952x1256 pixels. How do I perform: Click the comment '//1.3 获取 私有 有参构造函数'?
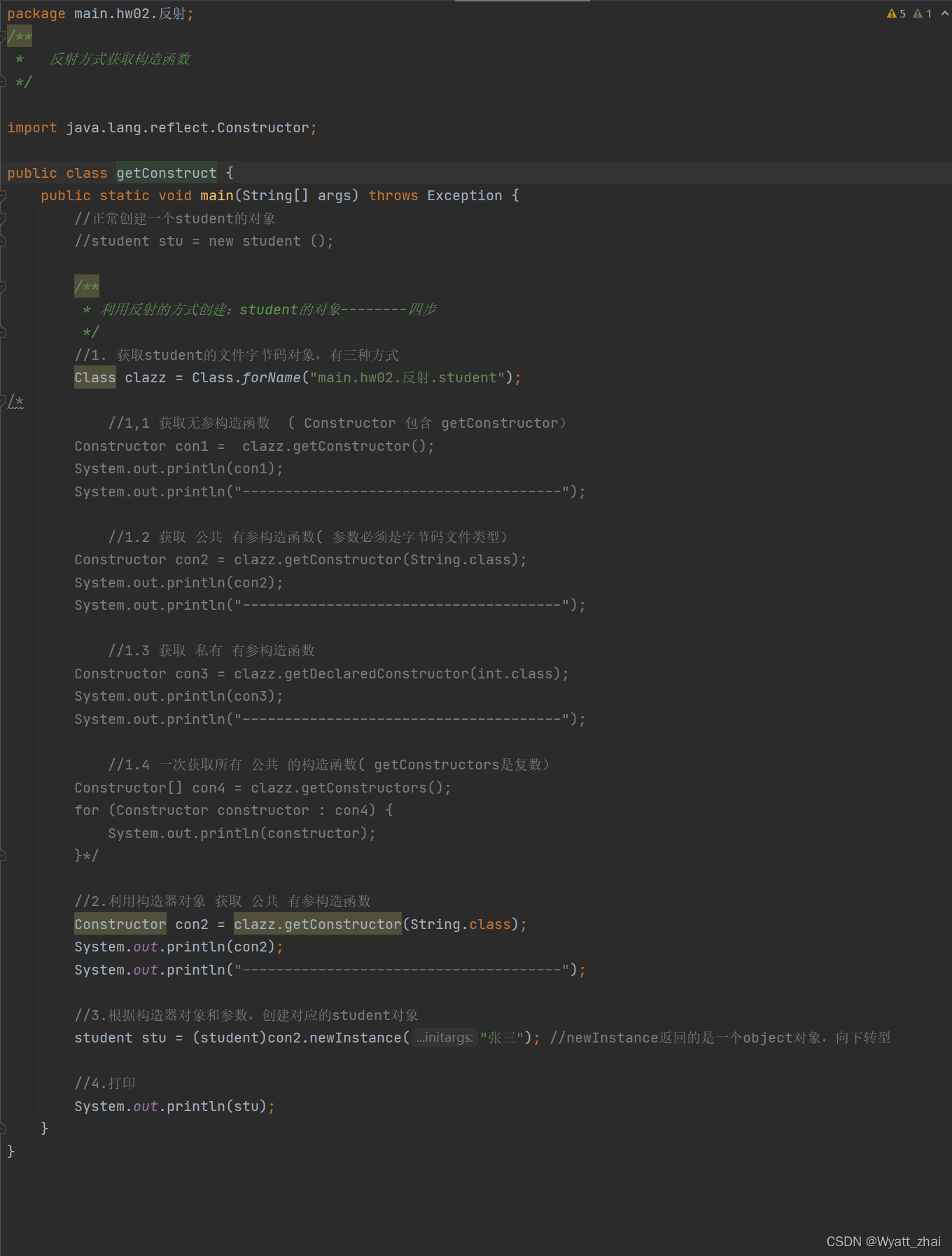pos(211,650)
